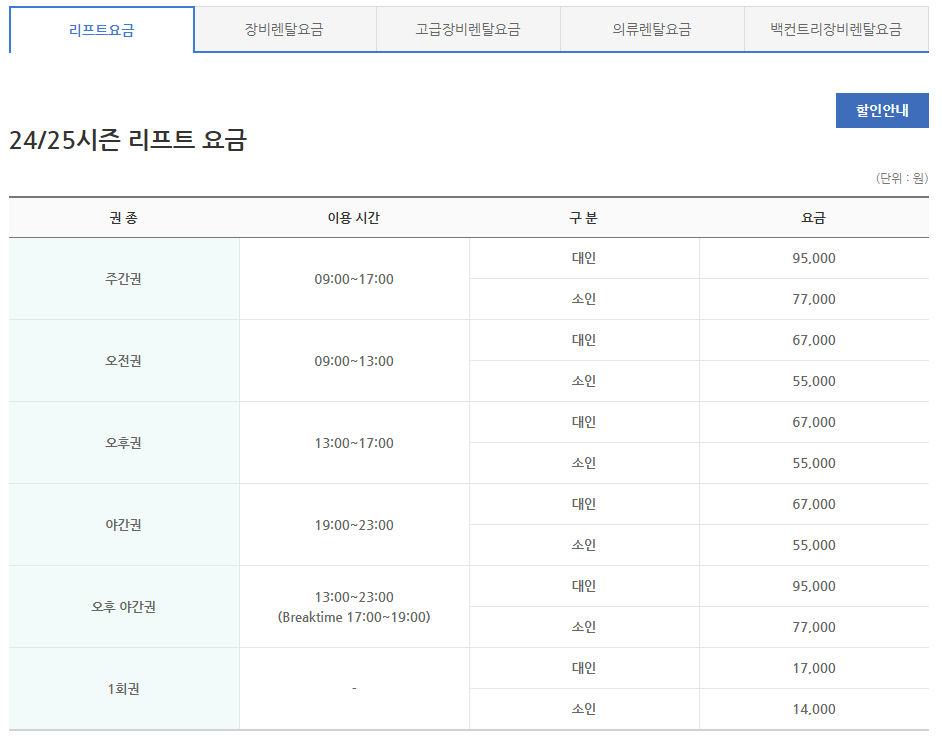Image resolution: width=942 pixels, height=750 pixels.
Task: Click the 오후권 소인 price 55,000
Action: pyautogui.click(x=814, y=463)
